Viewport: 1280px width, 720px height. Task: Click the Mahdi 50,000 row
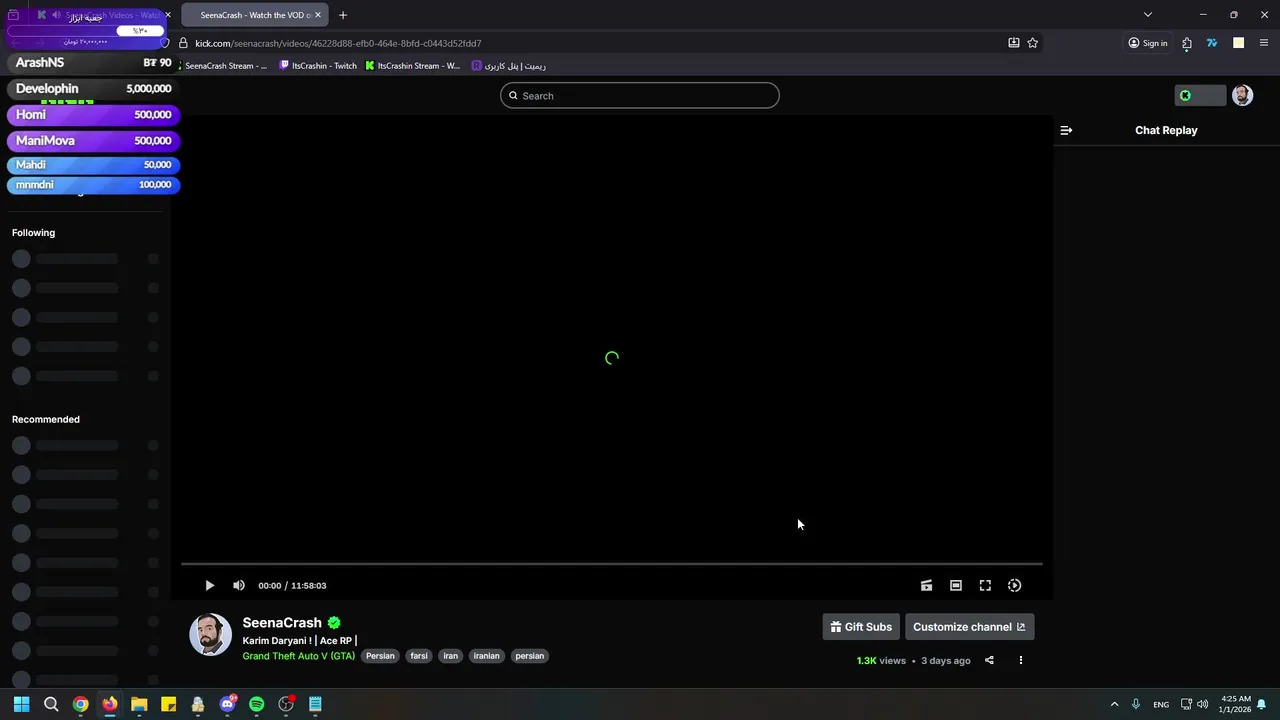coord(93,165)
